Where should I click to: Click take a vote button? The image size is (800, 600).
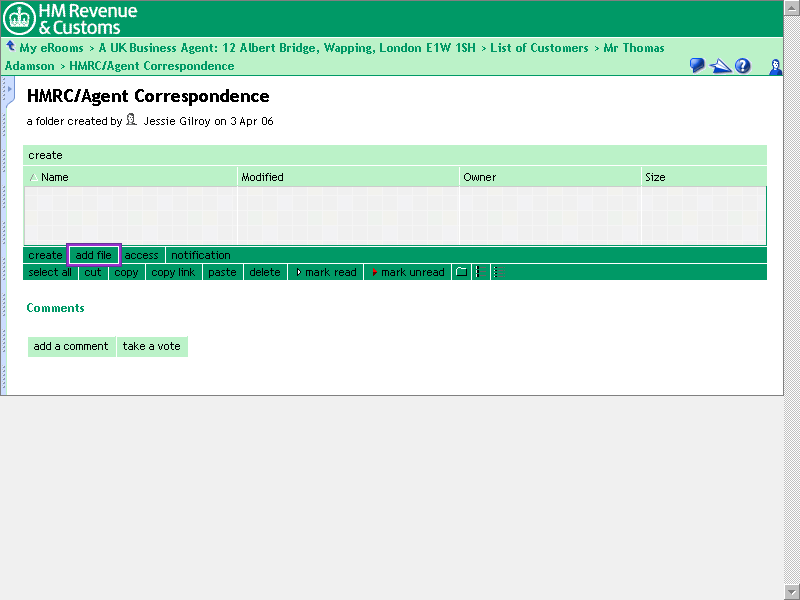(152, 346)
